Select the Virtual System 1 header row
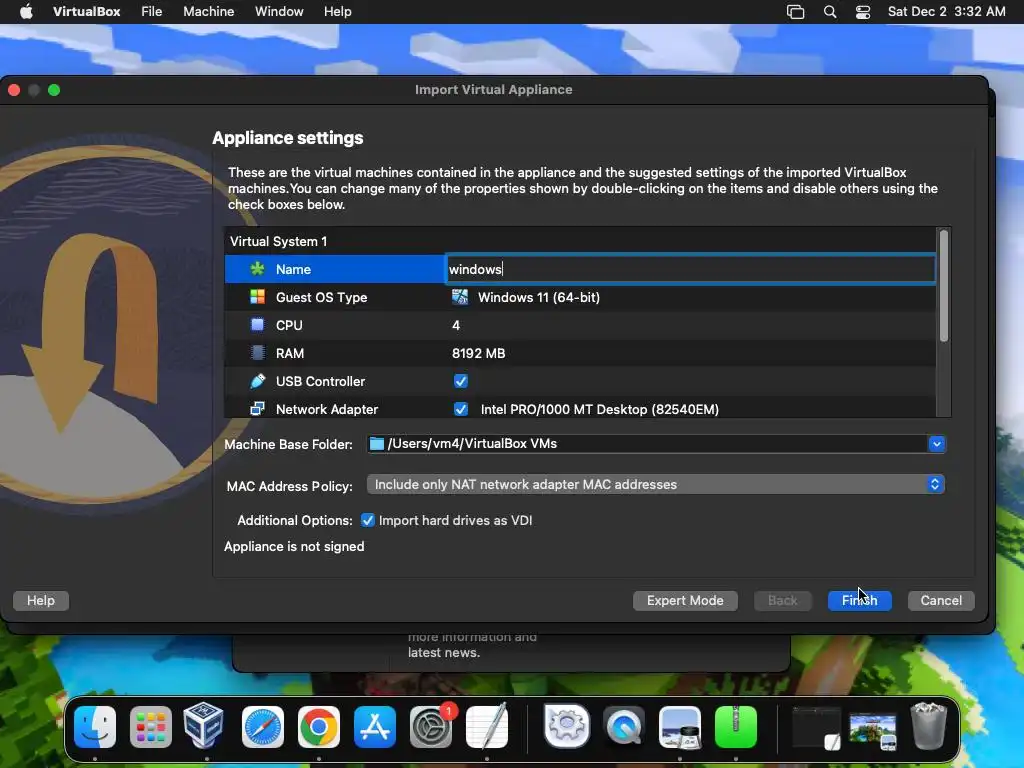The image size is (1024, 768). pyautogui.click(x=580, y=241)
